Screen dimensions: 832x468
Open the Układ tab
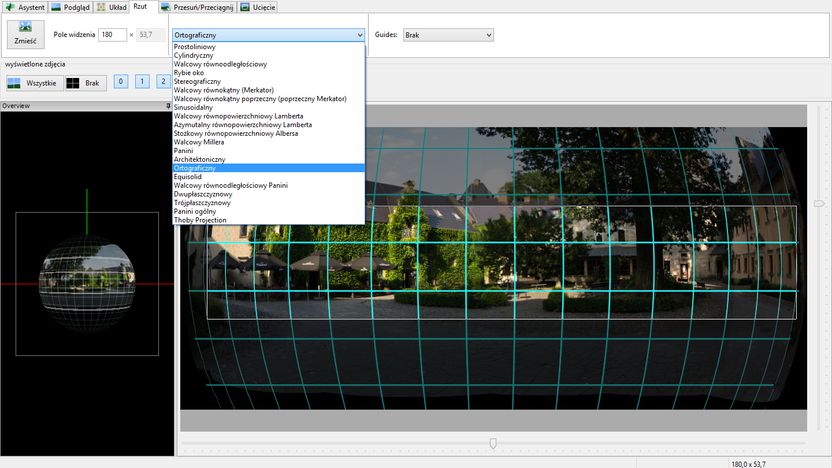point(112,7)
